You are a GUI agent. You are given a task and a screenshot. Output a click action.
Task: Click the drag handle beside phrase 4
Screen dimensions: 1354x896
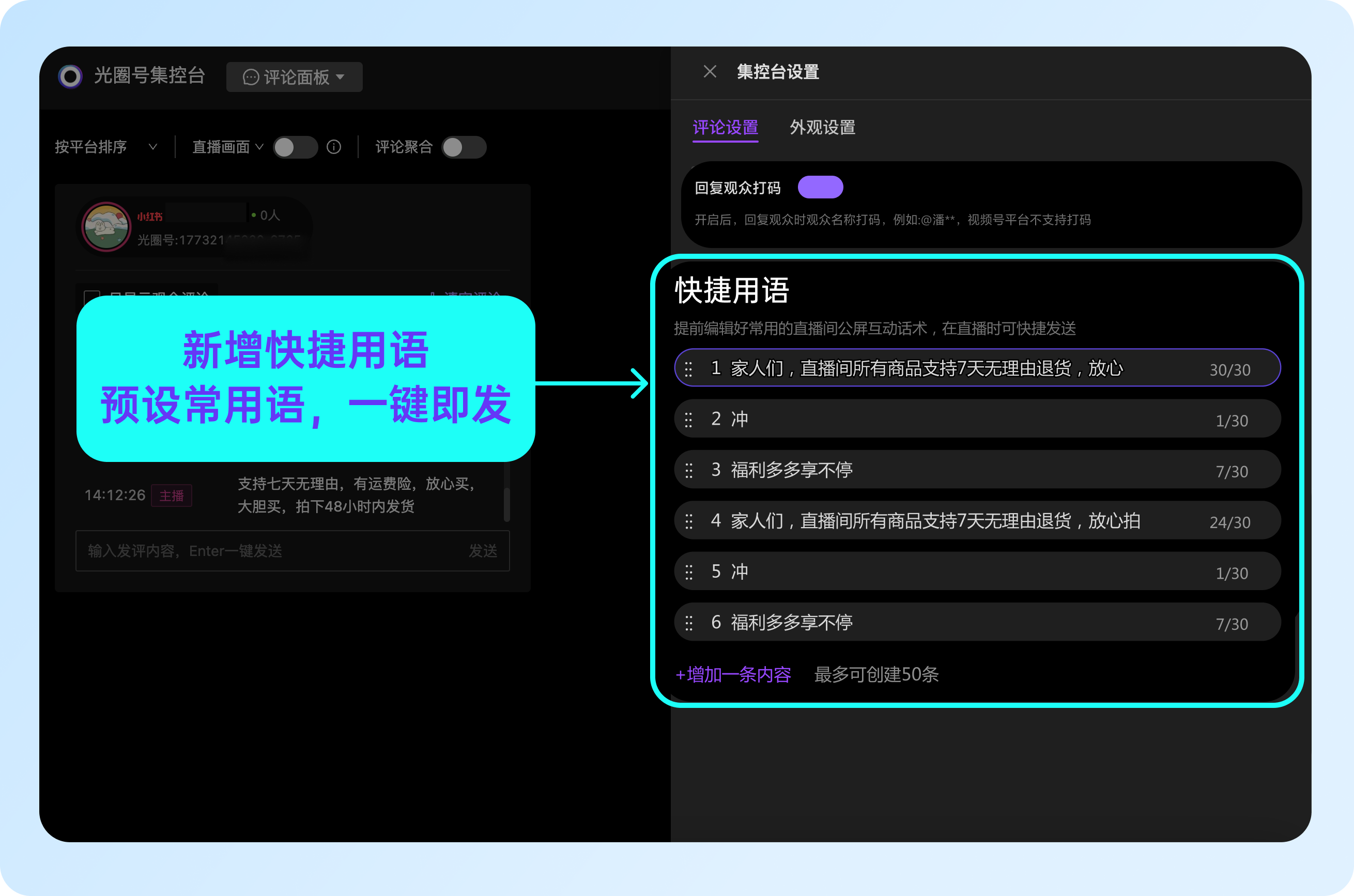689,520
